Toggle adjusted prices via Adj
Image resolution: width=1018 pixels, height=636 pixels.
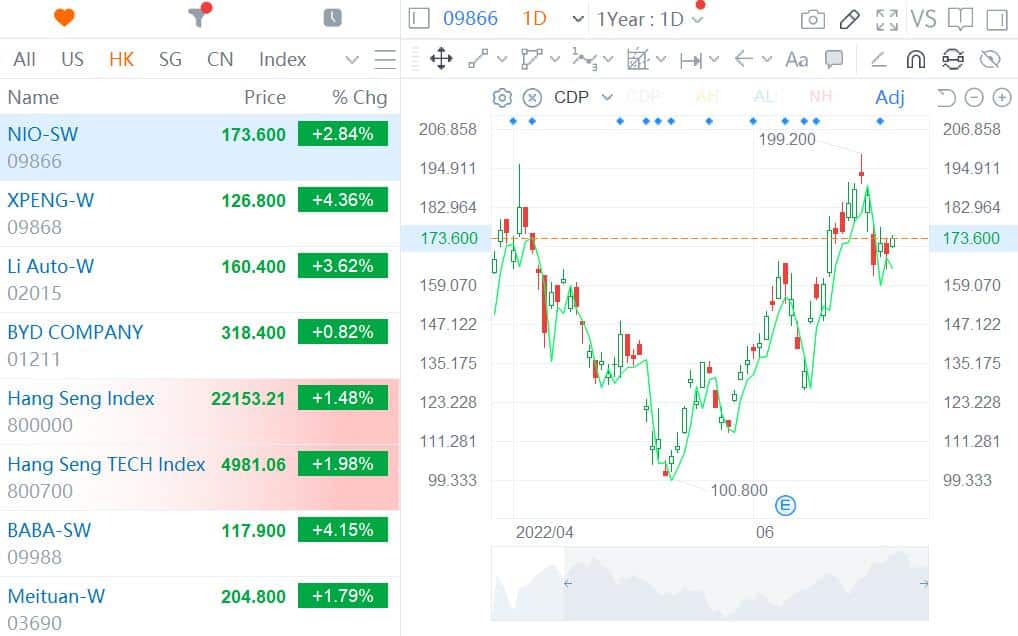pos(889,97)
